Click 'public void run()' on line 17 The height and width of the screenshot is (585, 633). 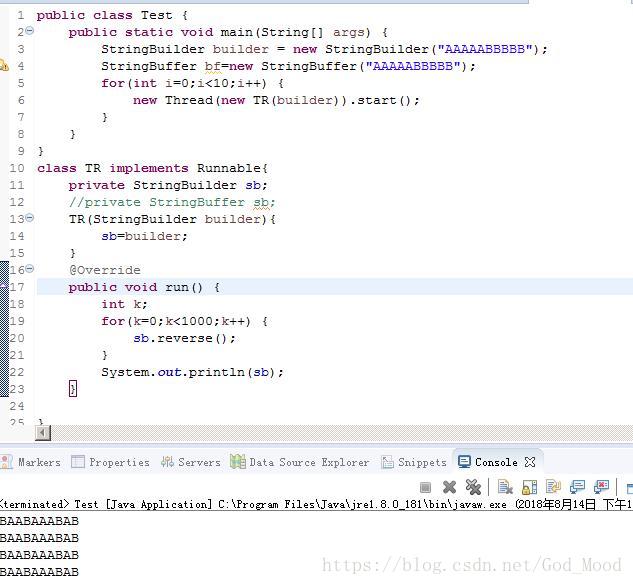pos(136,287)
